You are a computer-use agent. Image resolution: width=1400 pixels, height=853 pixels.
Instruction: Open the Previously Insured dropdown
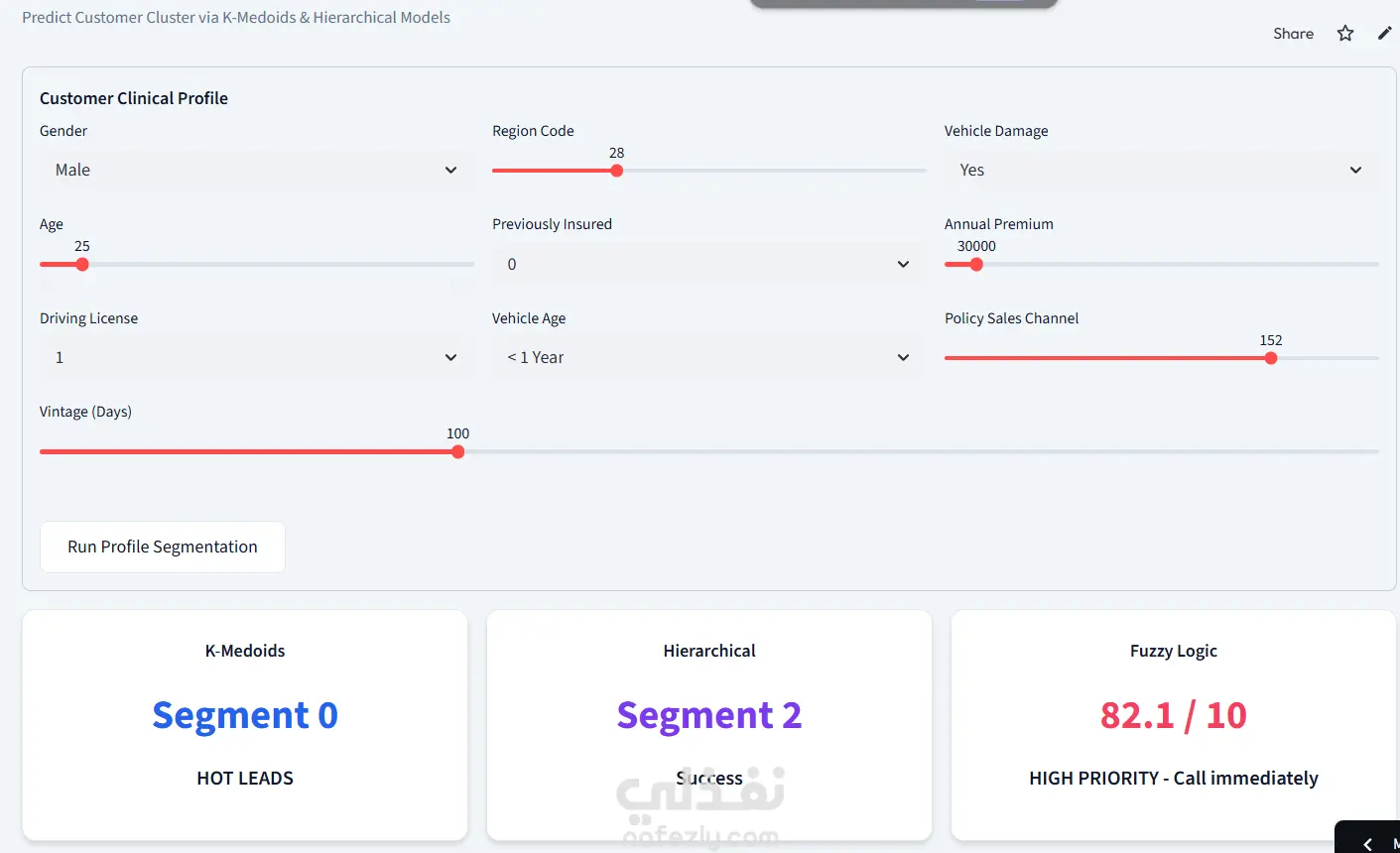(x=708, y=264)
